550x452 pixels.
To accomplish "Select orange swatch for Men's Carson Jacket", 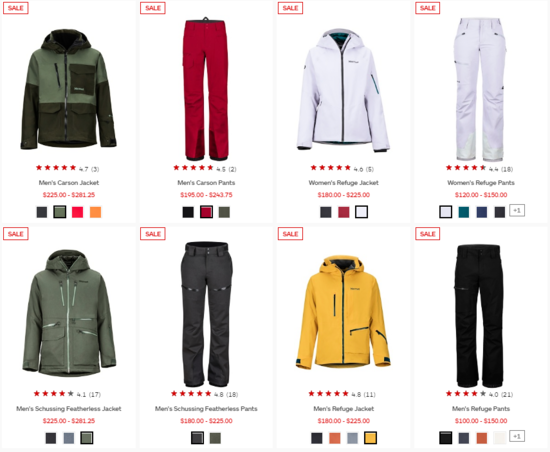I will coord(95,212).
